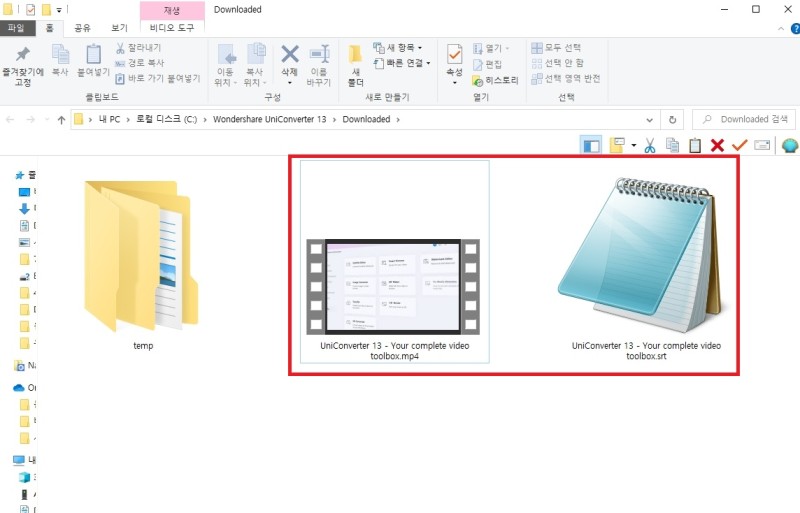Screen dimensions: 800x513
Task: Click the help question mark icon
Action: [795, 29]
